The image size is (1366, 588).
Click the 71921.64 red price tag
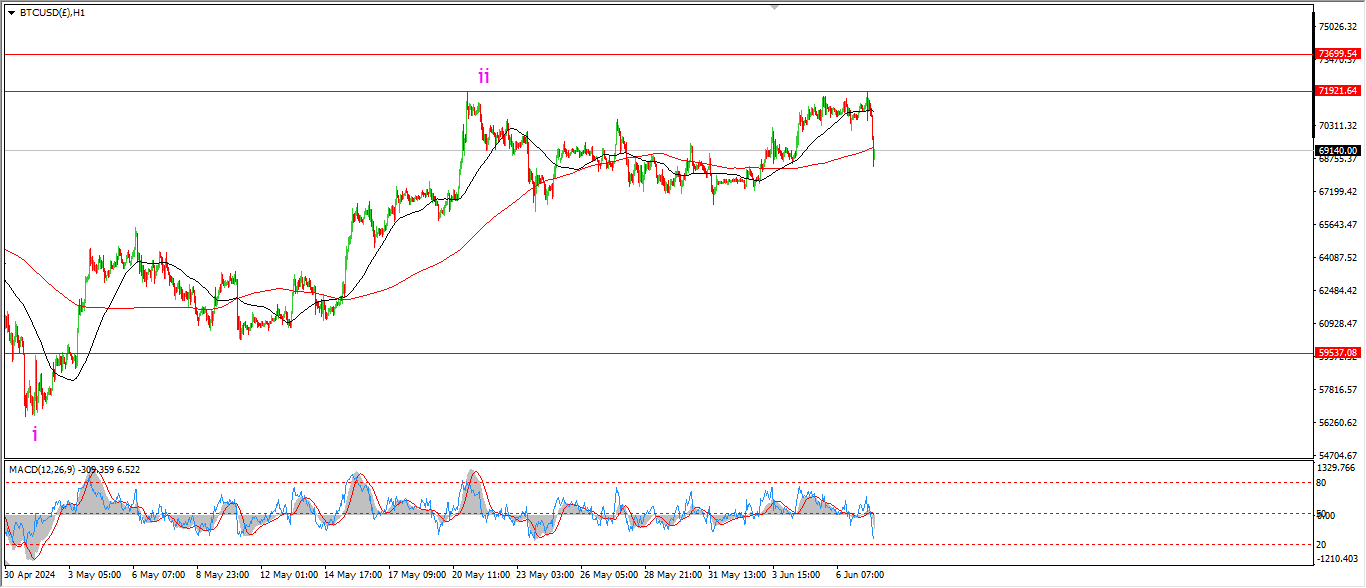point(1337,91)
